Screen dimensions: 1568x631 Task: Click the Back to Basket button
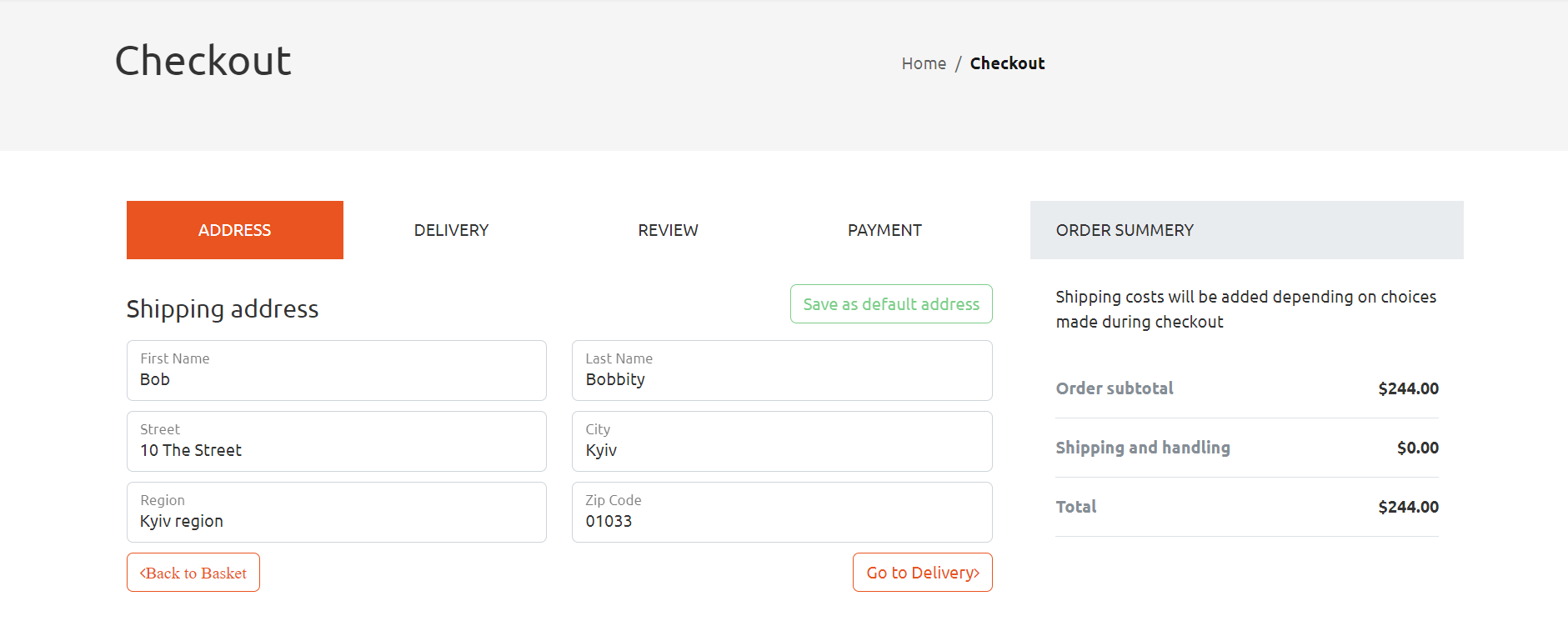tap(193, 573)
